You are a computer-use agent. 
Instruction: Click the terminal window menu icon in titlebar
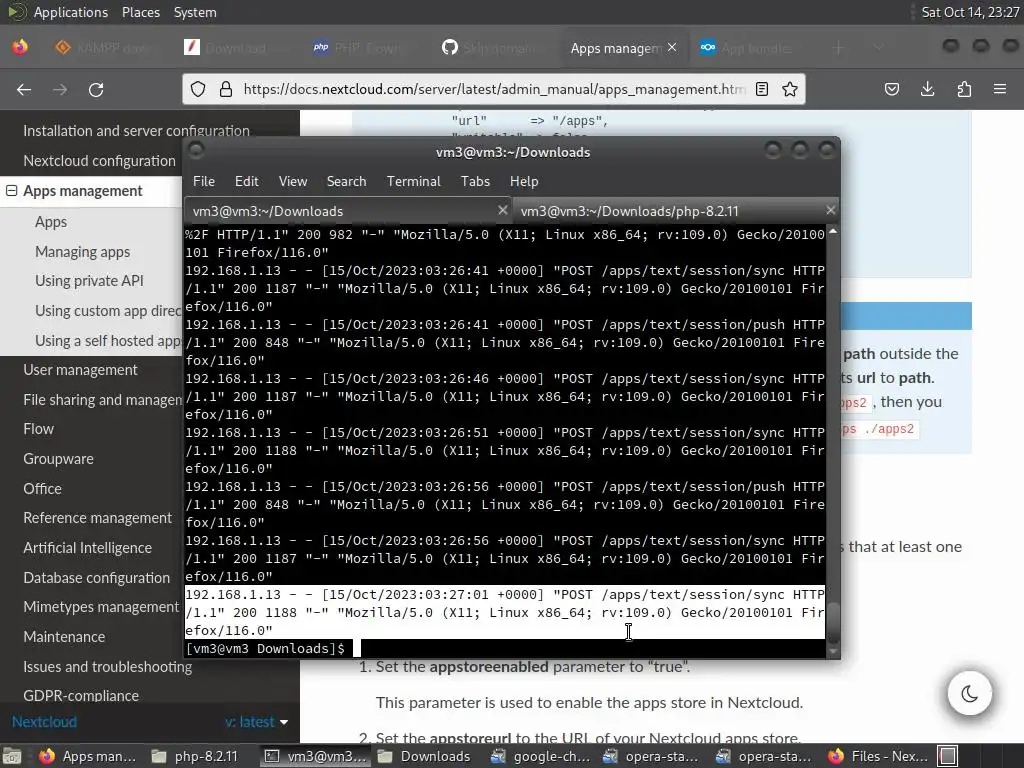point(196,150)
